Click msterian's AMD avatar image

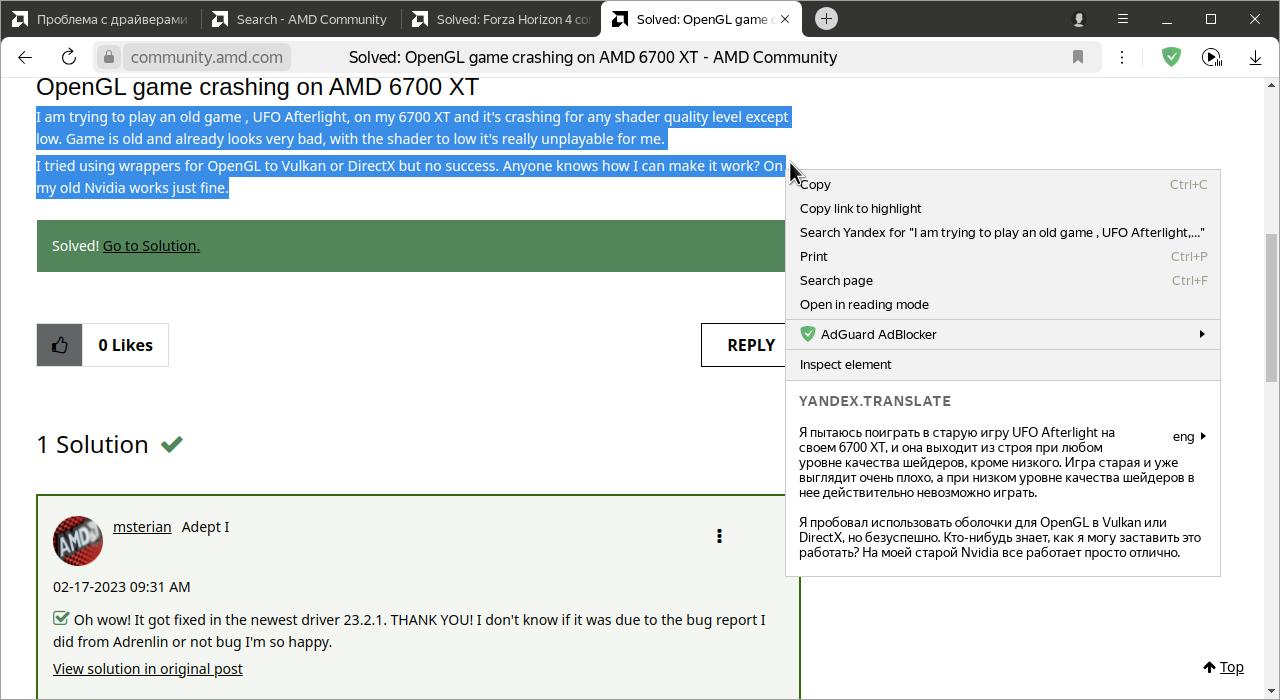(78, 541)
